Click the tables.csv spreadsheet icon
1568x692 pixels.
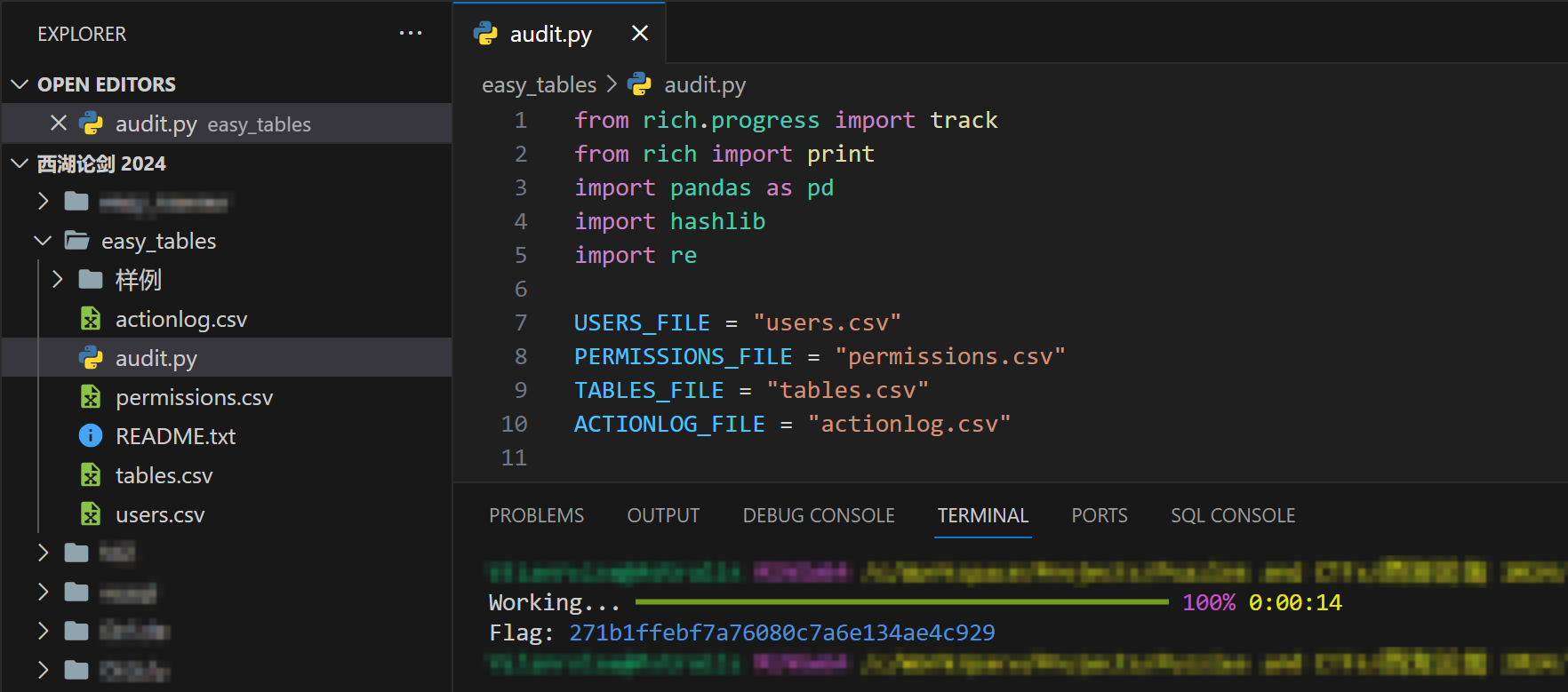click(91, 475)
